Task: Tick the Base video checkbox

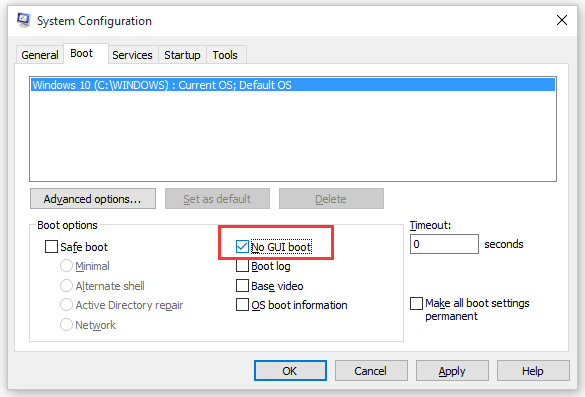Action: click(242, 286)
